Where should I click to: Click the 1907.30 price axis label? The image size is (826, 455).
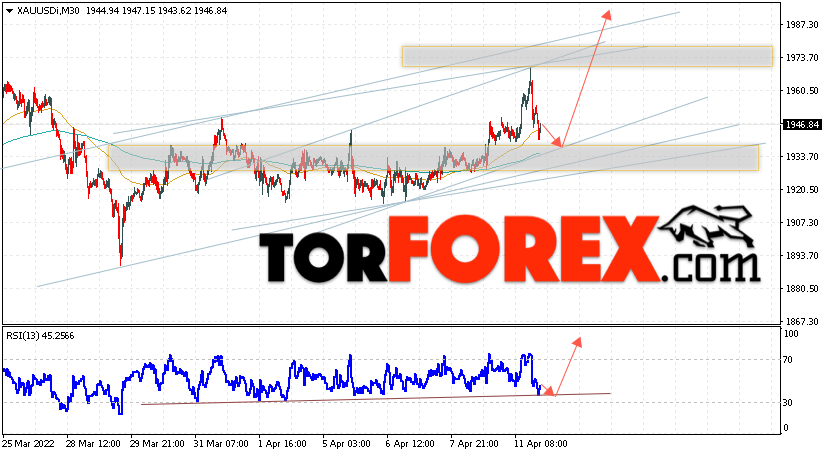point(802,223)
